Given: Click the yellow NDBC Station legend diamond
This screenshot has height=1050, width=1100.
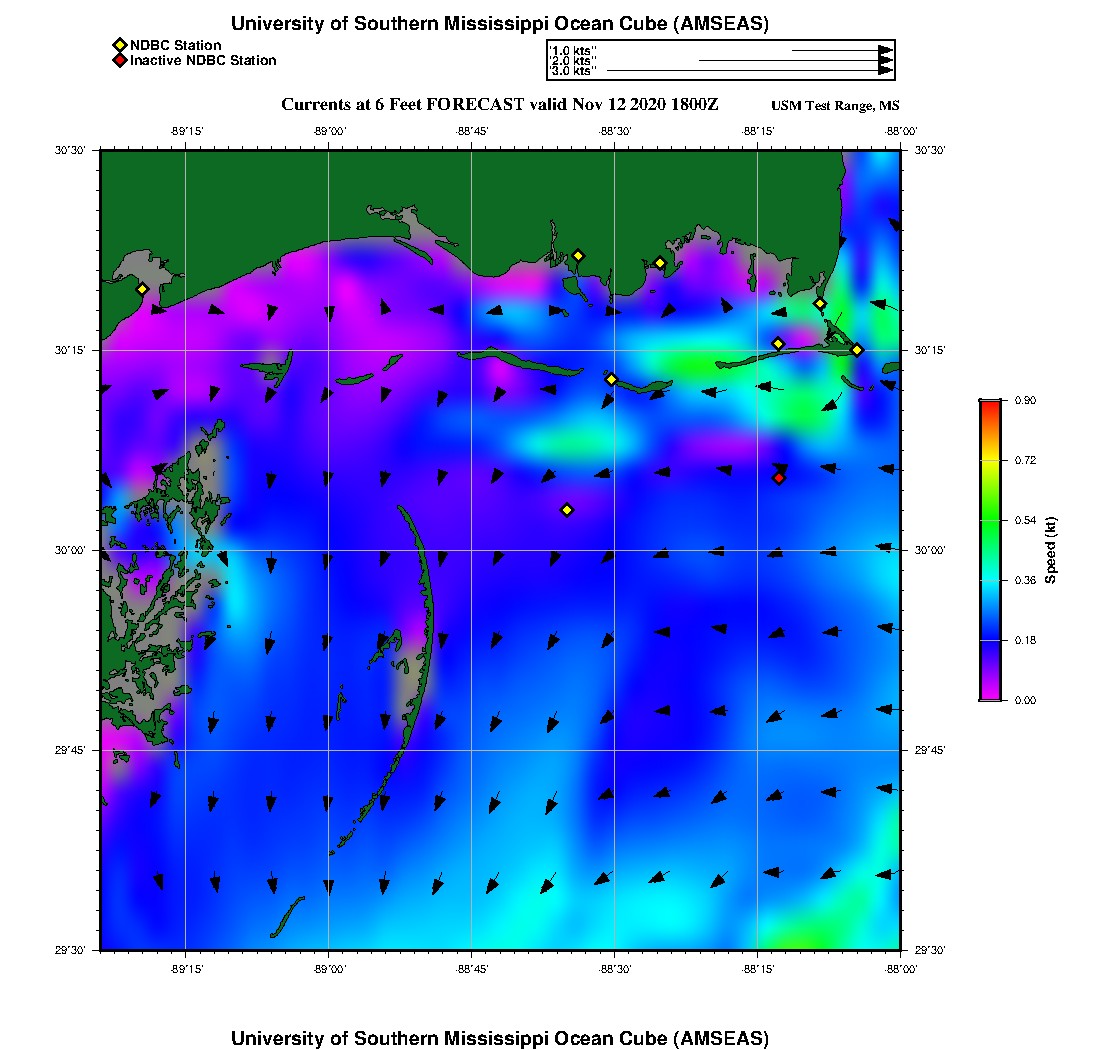Looking at the screenshot, I should coord(119,46).
